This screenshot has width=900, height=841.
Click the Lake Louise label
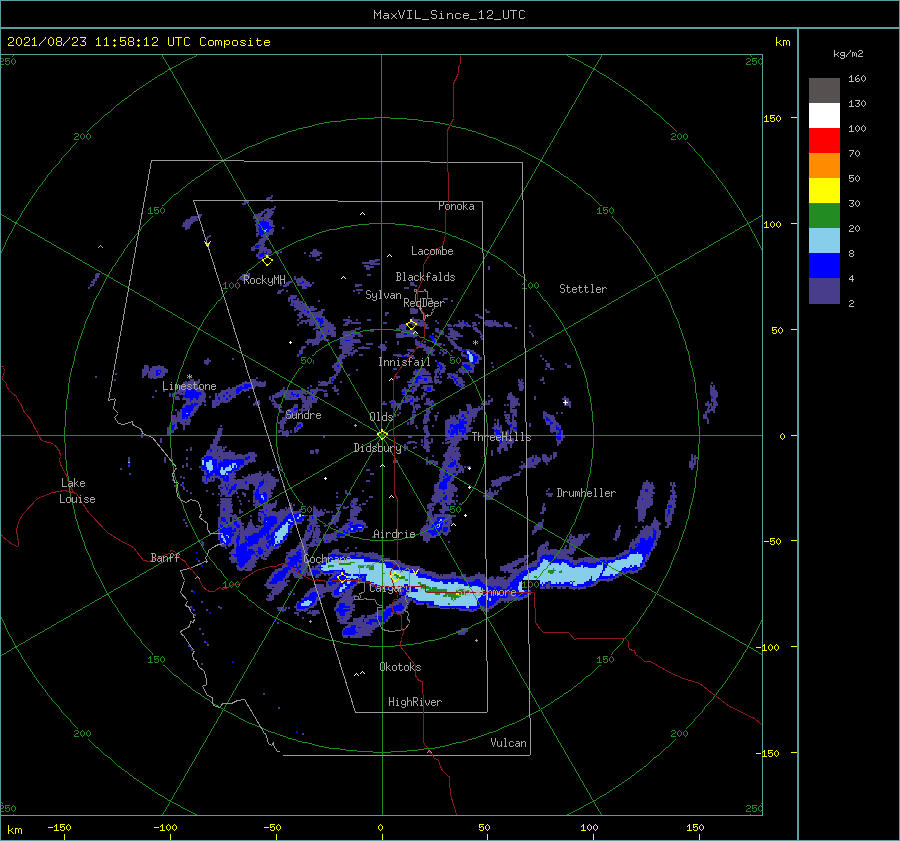tap(77, 491)
